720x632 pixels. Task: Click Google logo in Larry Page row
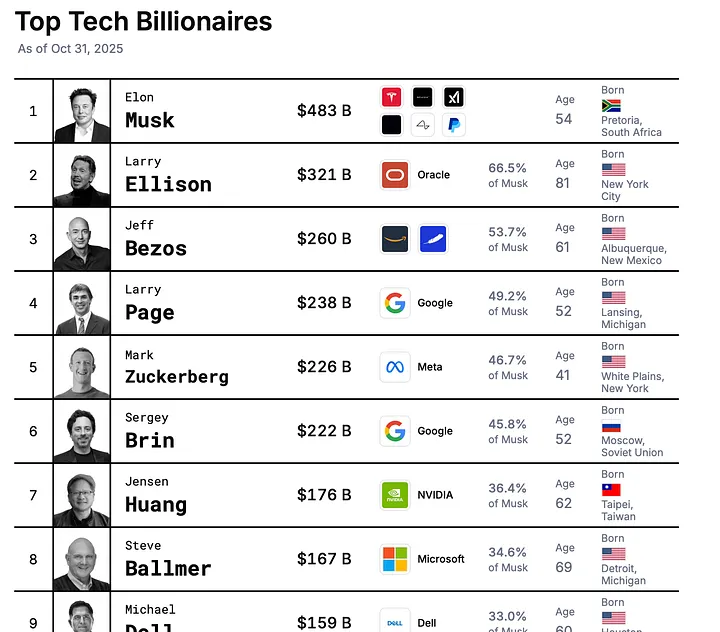[x=395, y=303]
